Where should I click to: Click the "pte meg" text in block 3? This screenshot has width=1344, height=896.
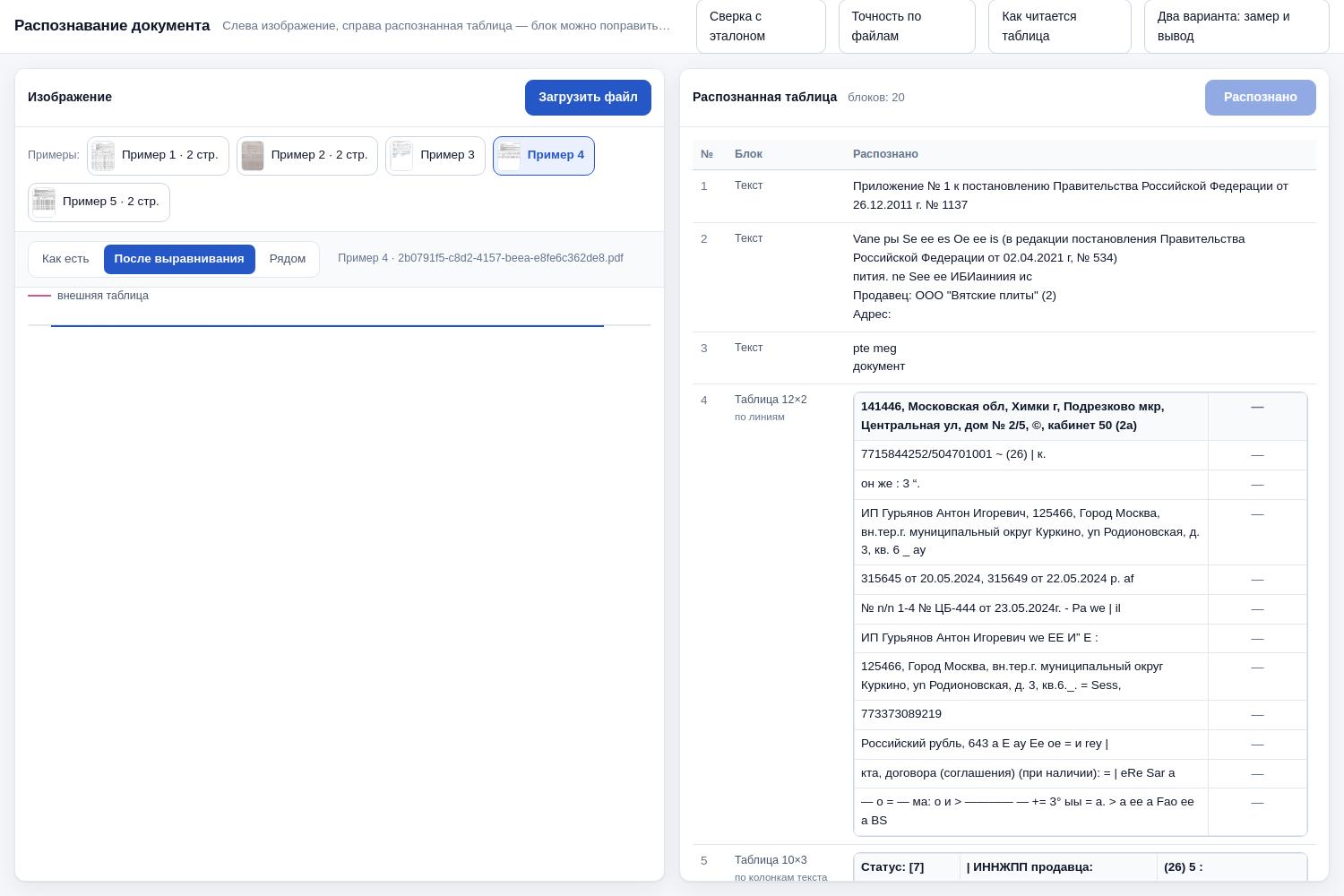(874, 349)
